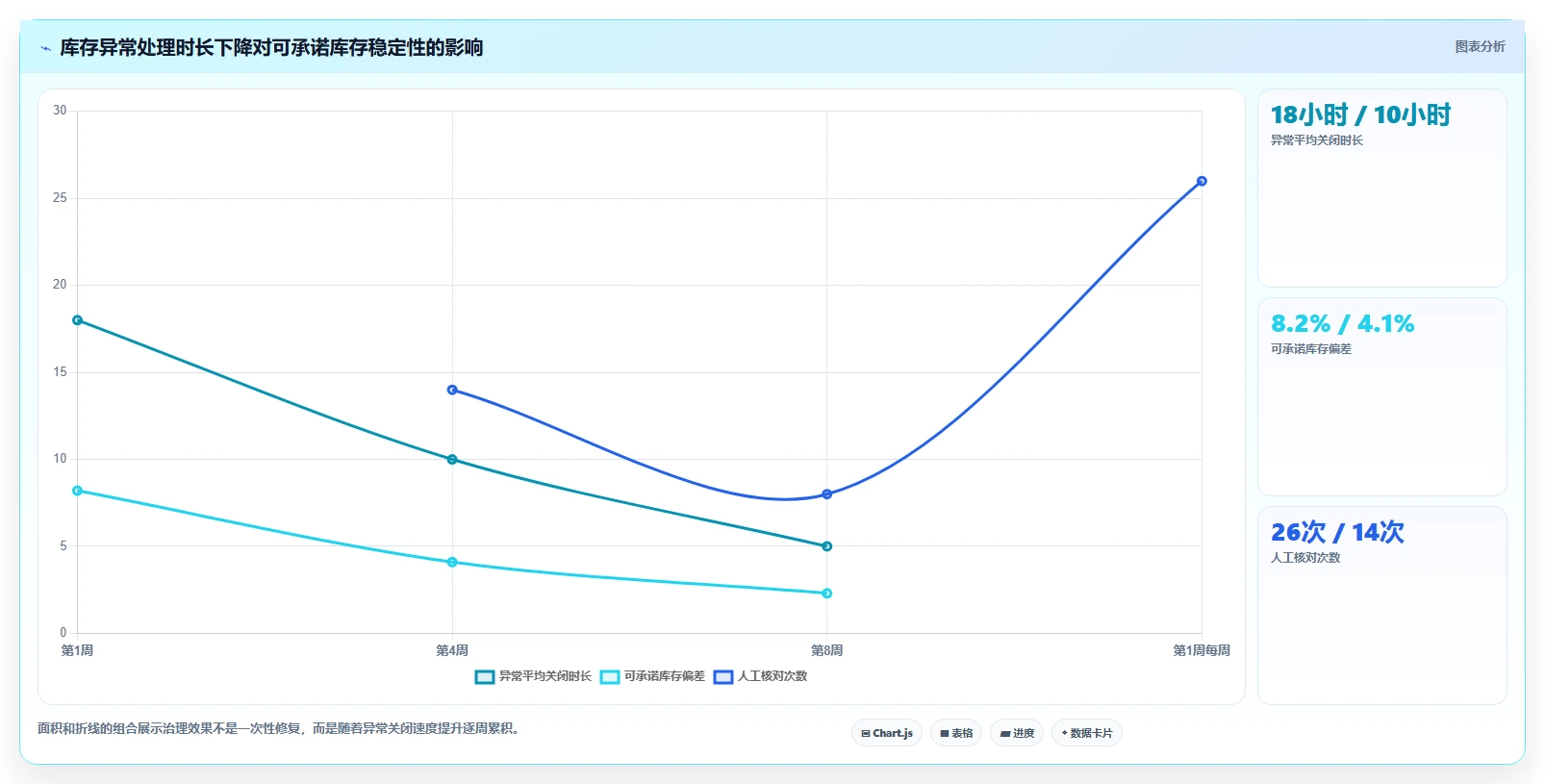Screen dimensions: 1545x784
Task: Hide series via 异常平均关闭时长 legend text
Action: (x=545, y=676)
